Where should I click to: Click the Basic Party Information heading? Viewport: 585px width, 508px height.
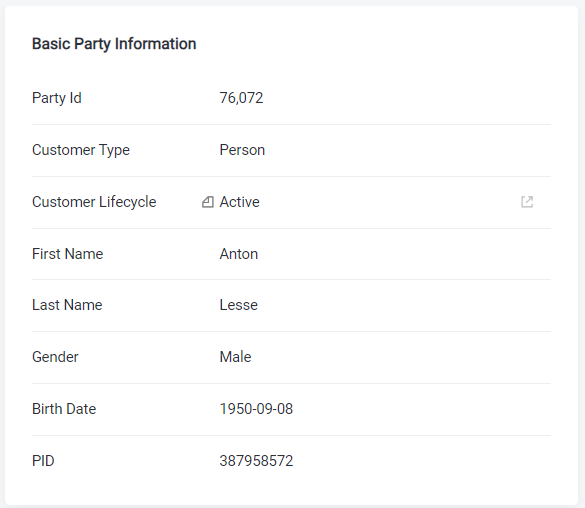click(114, 44)
